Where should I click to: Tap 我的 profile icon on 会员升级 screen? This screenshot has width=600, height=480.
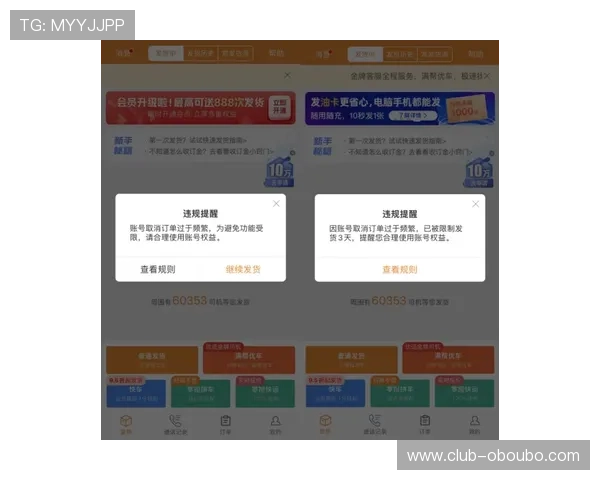pos(276,421)
